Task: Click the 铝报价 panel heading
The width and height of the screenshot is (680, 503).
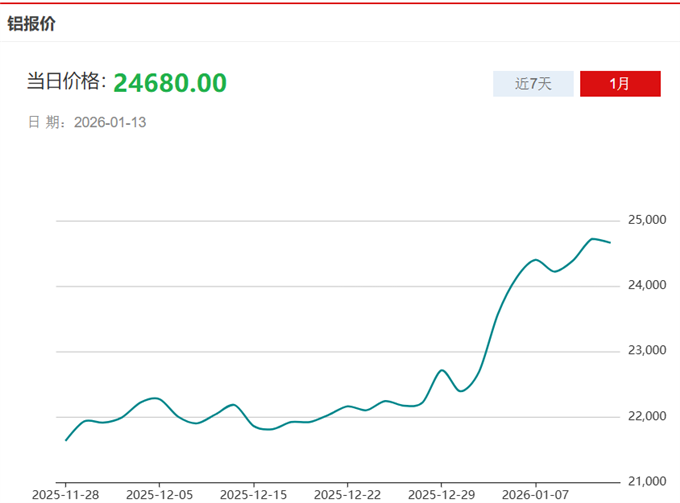Action: 32,22
